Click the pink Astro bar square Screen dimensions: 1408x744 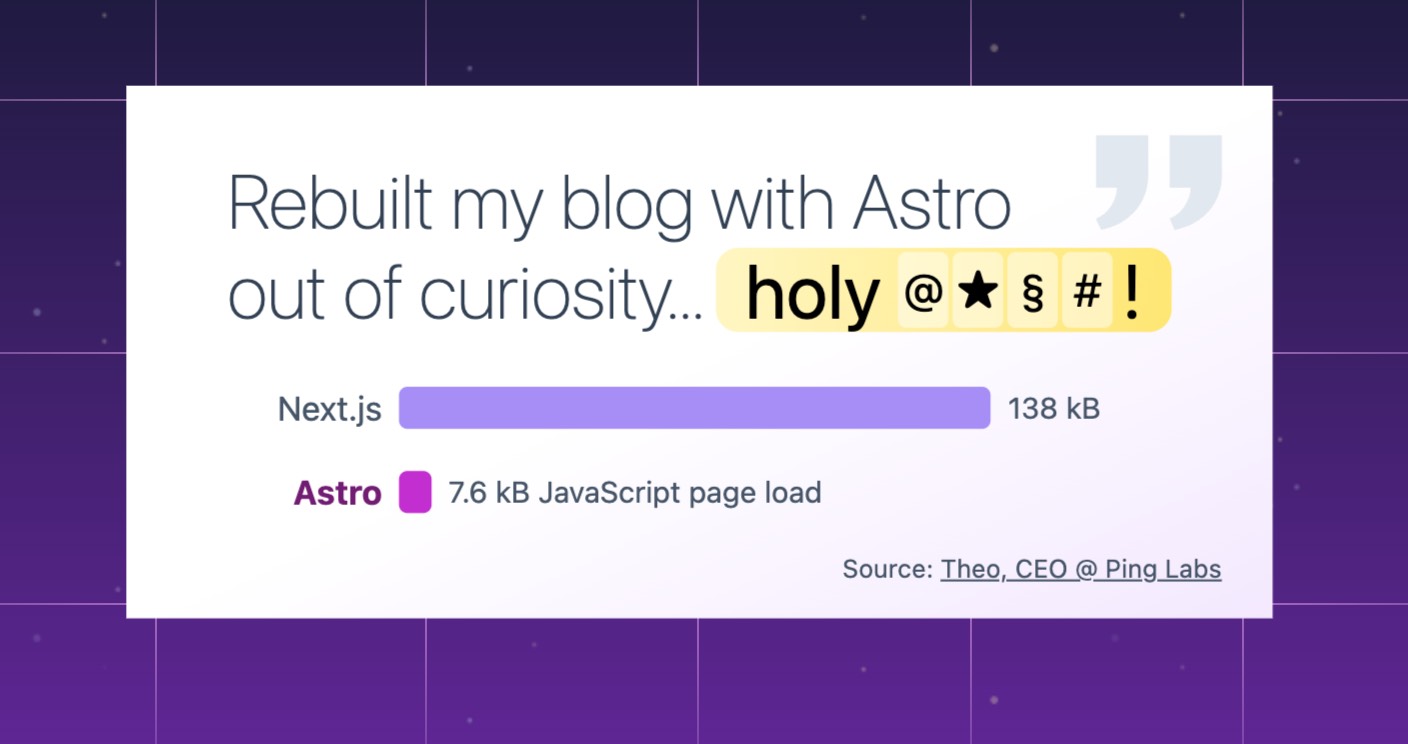click(x=415, y=492)
